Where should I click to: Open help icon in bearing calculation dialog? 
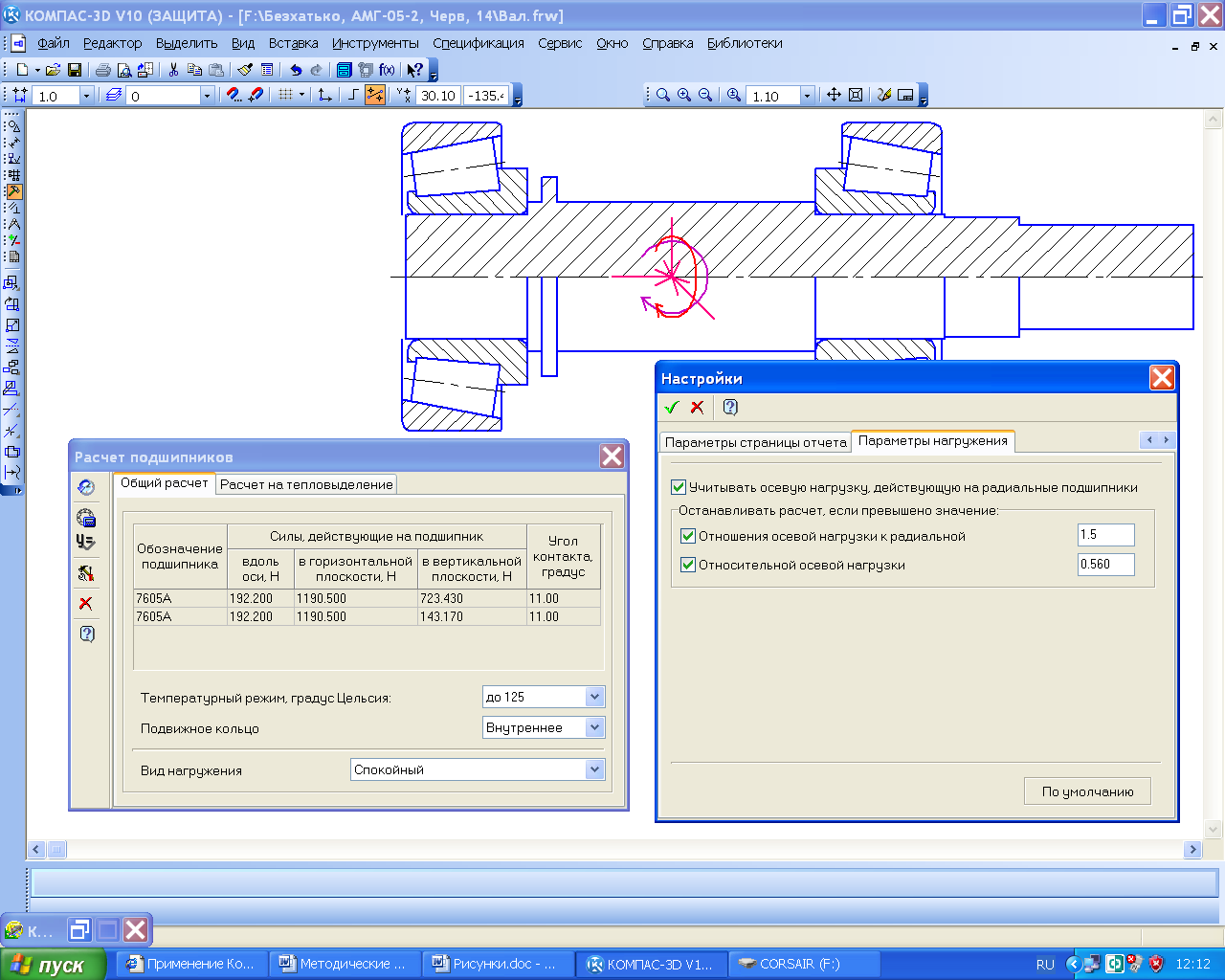87,634
